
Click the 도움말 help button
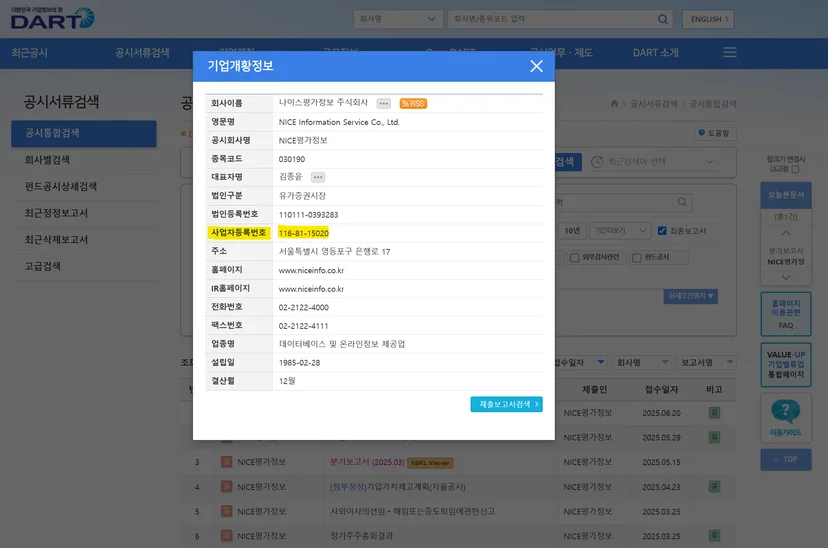tap(715, 133)
